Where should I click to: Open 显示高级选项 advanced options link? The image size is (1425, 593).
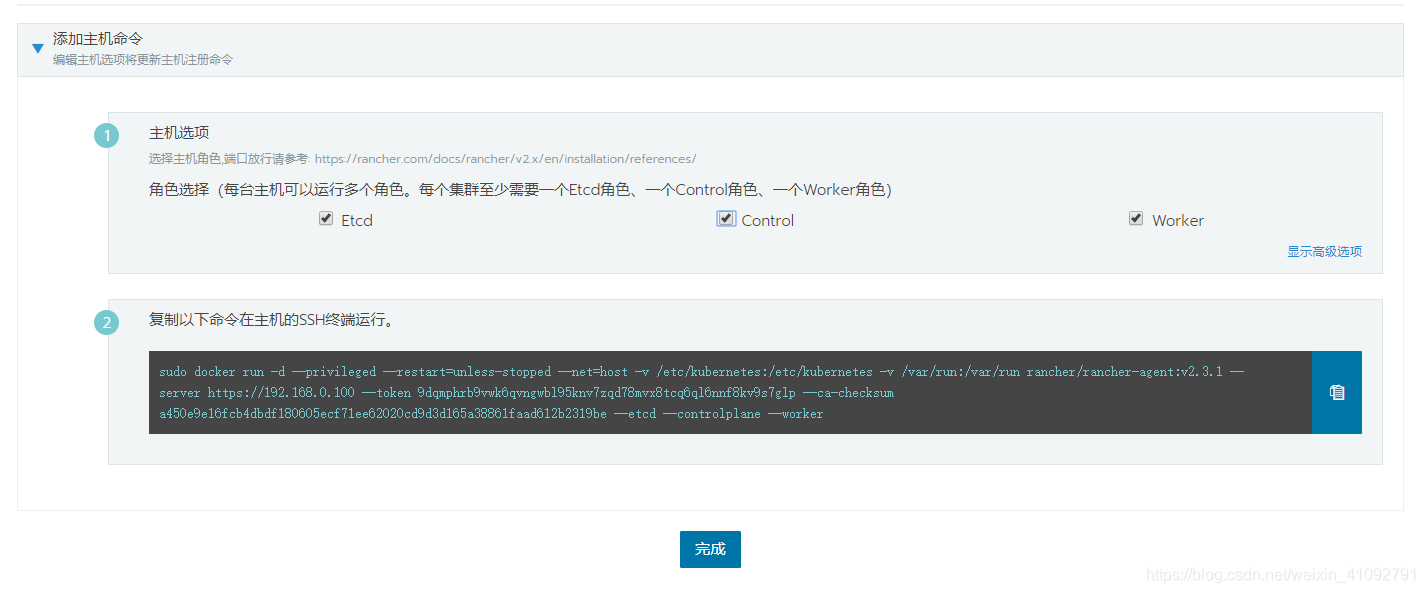click(x=1324, y=251)
